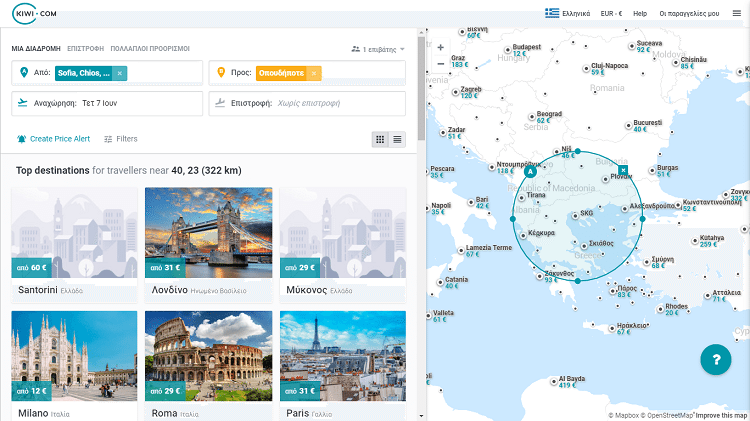
Task: Zoom out on the map
Action: [441, 64]
